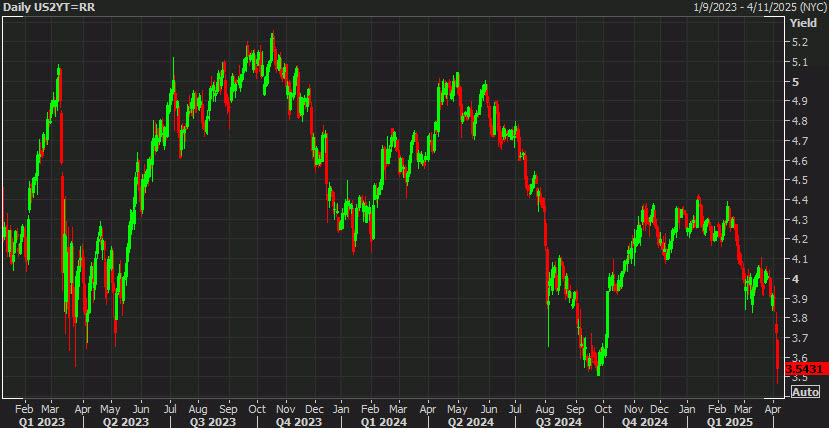Select the bold 4 yield axis label
This screenshot has height=428, width=829.
tap(795, 279)
